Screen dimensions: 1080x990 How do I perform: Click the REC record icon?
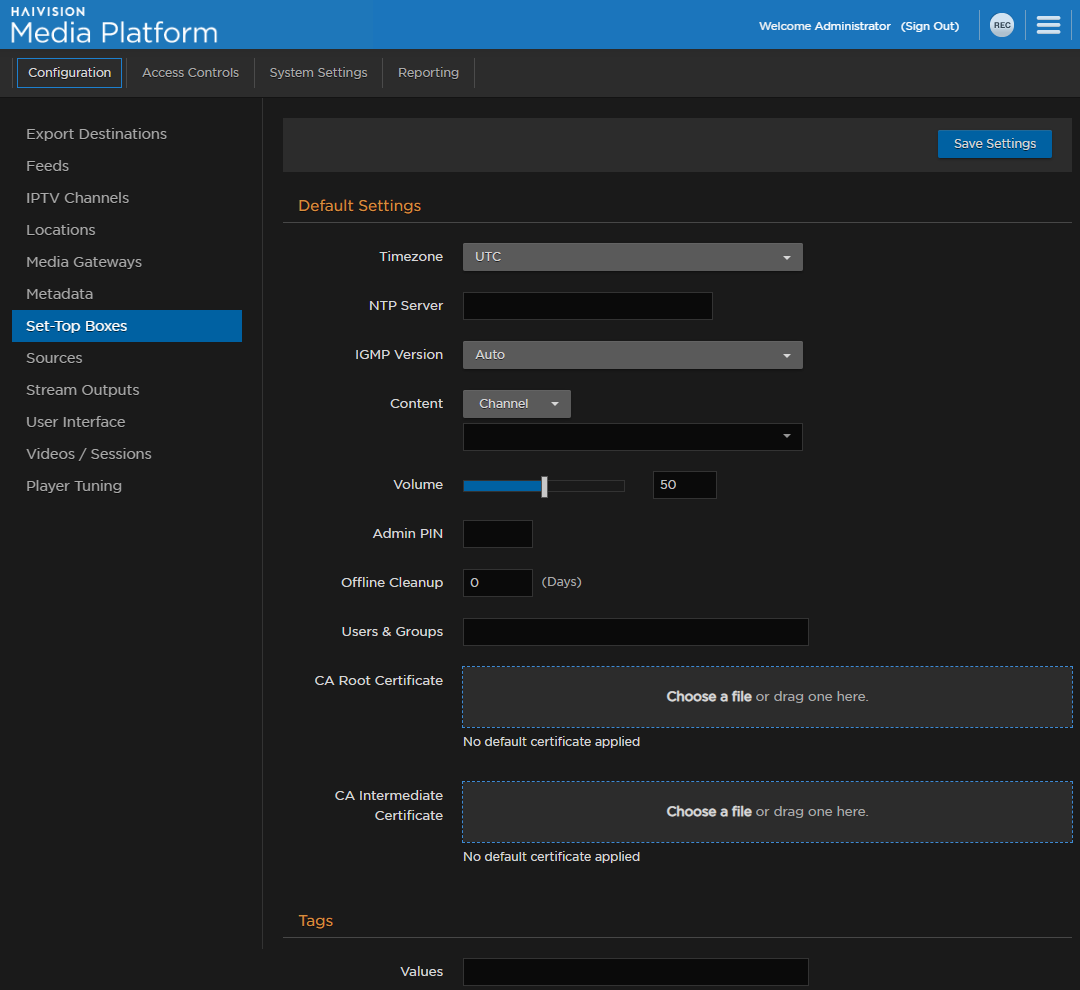point(1001,26)
